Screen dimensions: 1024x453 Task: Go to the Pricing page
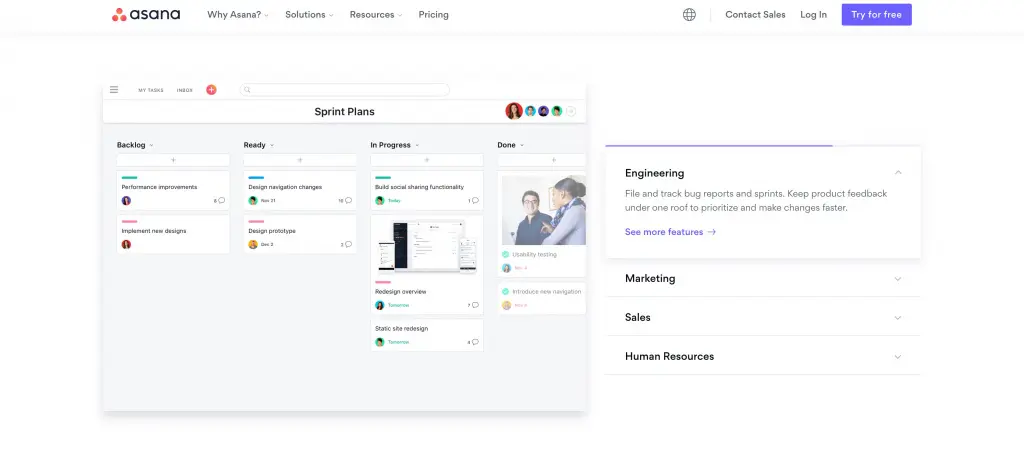point(434,14)
